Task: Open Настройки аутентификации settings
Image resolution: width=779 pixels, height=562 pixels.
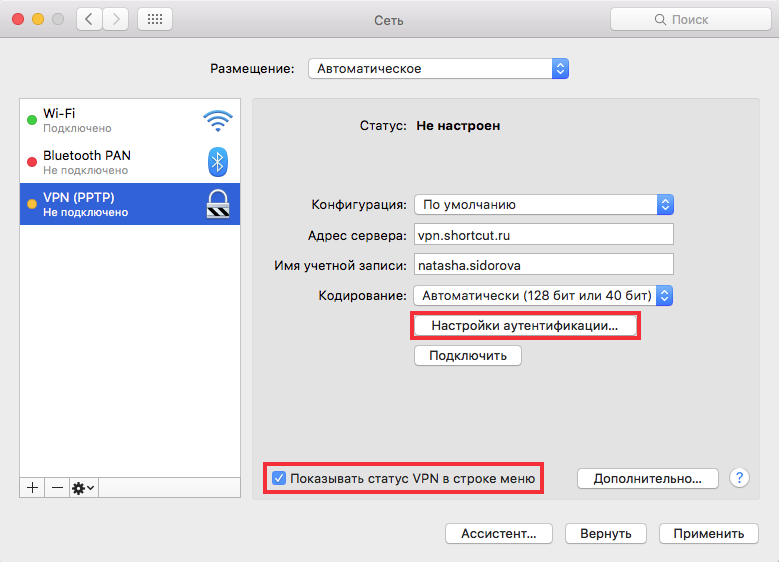Action: coord(525,325)
